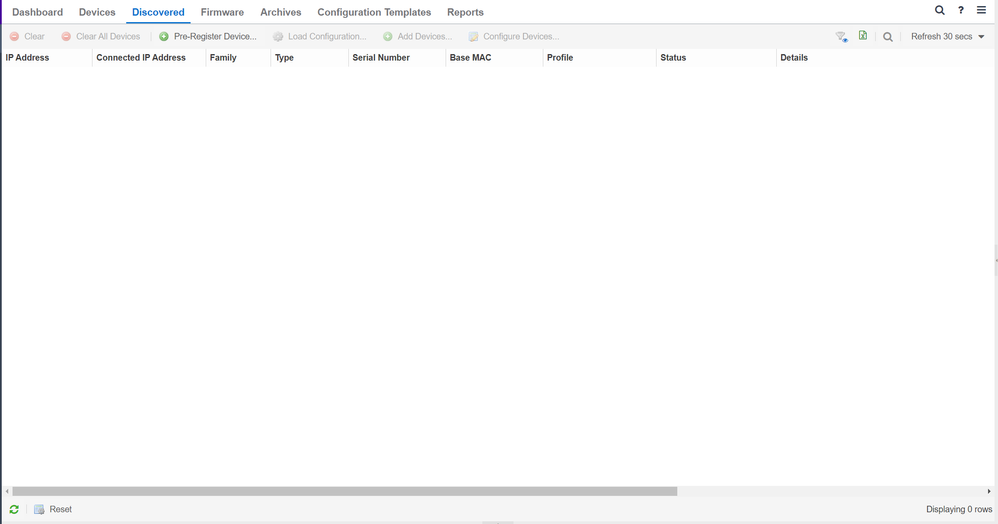
Task: Switch to the Dashboard tab
Action: pyautogui.click(x=37, y=12)
